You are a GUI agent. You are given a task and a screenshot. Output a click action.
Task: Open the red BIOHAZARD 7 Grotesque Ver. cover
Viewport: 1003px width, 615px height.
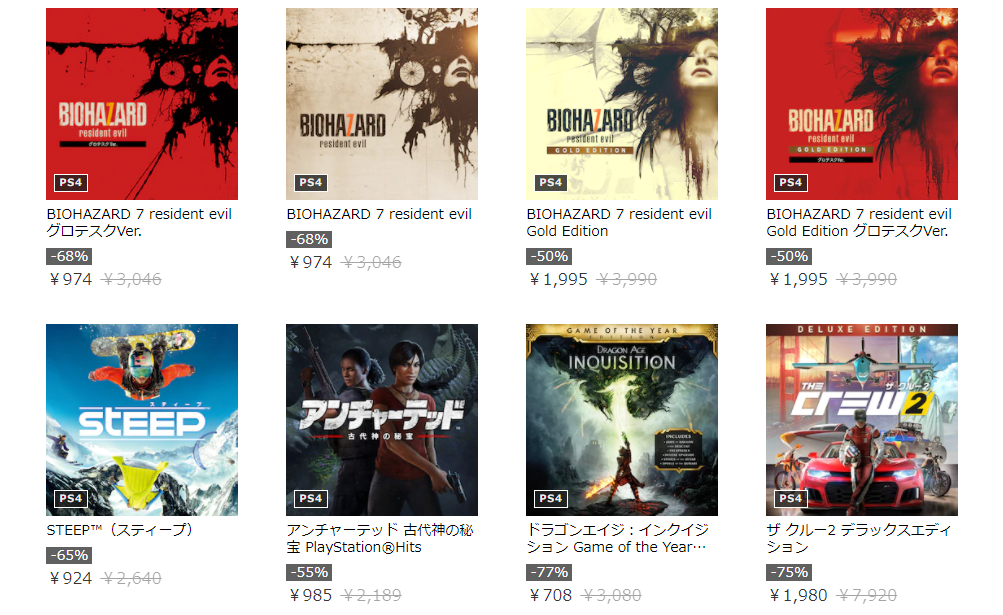pos(142,104)
